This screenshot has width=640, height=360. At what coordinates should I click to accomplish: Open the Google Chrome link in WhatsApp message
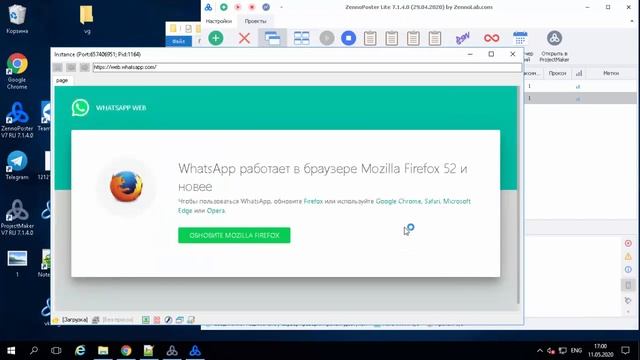click(398, 201)
